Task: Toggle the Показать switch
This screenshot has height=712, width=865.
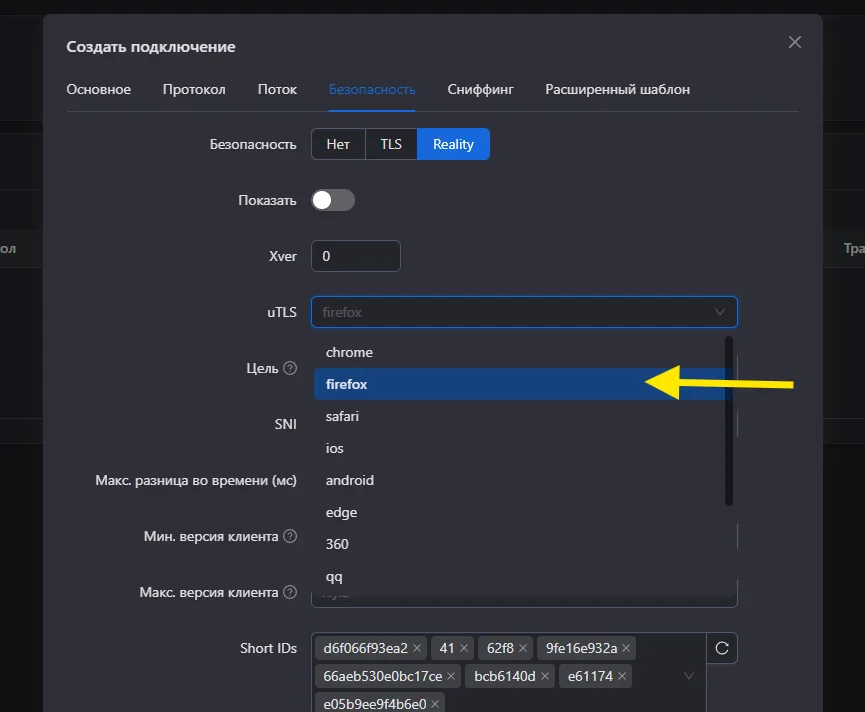Action: (x=333, y=200)
